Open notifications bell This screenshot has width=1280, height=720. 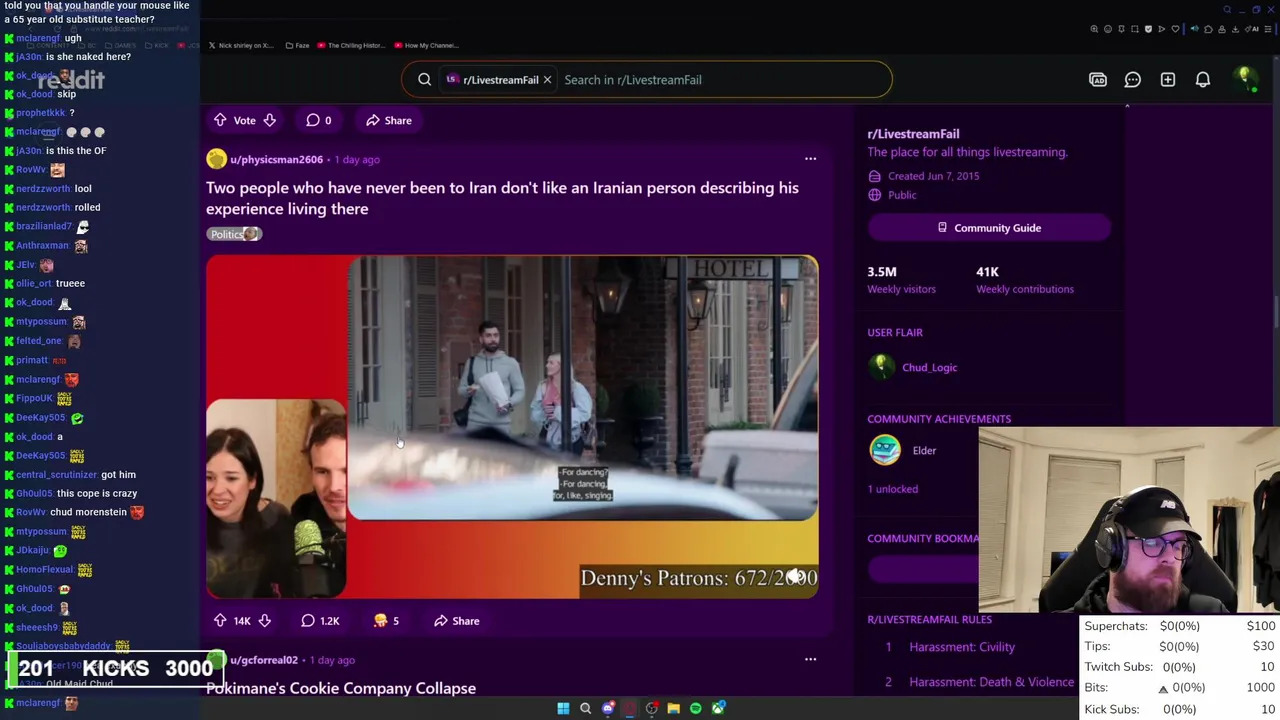coord(1203,80)
